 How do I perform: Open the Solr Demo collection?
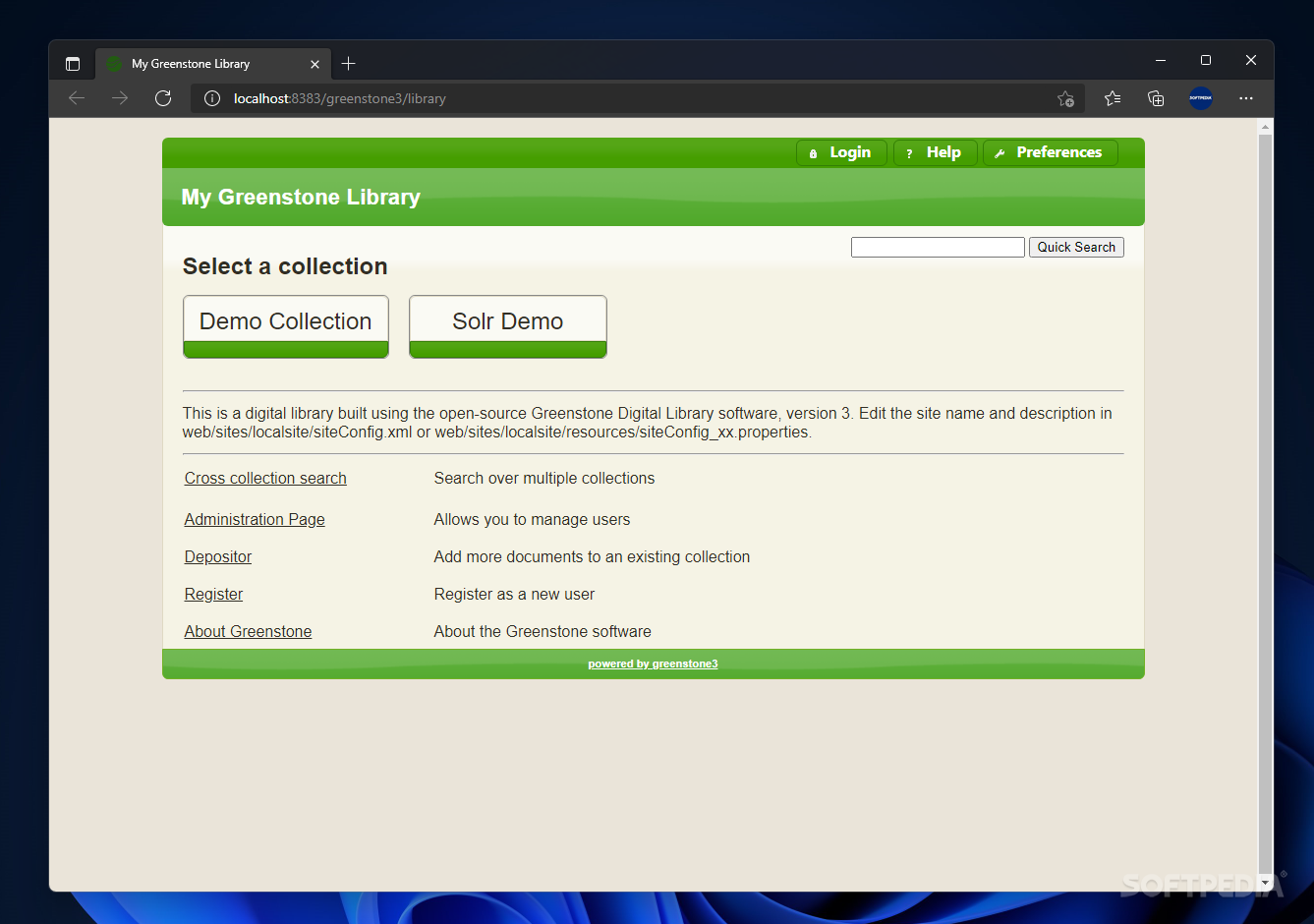[x=508, y=326]
